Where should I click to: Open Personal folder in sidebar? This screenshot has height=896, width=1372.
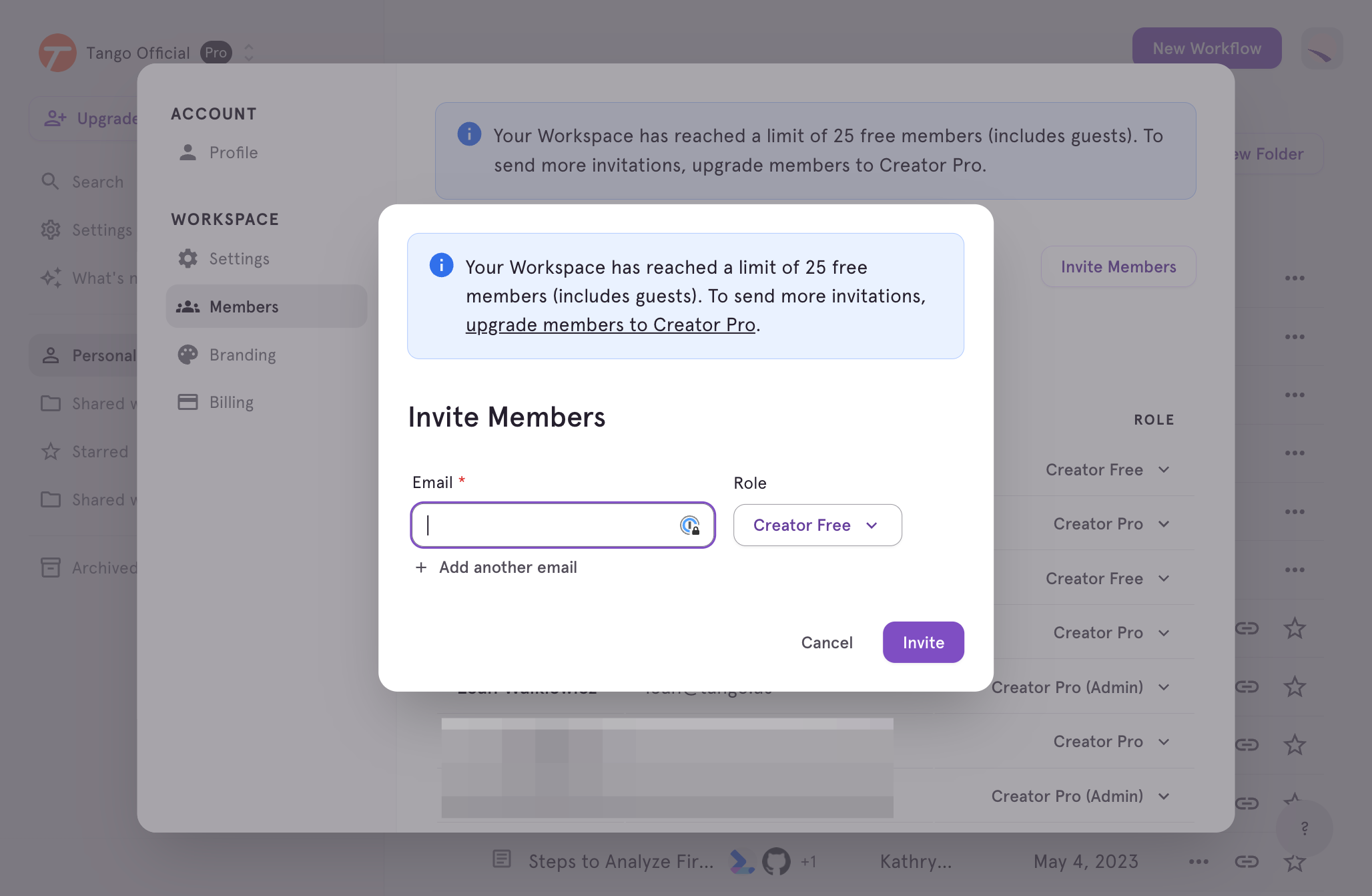pyautogui.click(x=83, y=355)
